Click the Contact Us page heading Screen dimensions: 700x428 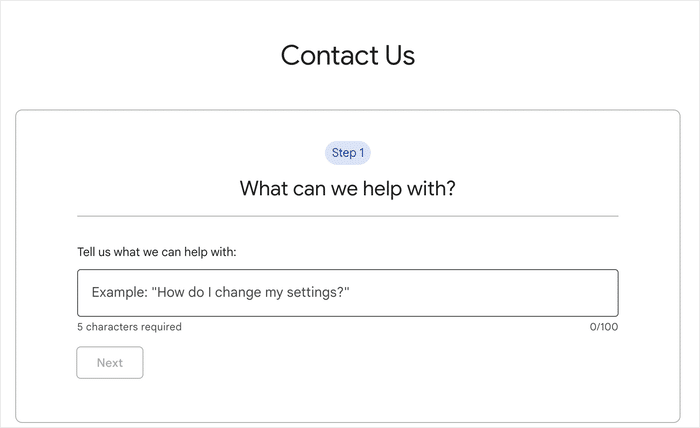click(348, 55)
